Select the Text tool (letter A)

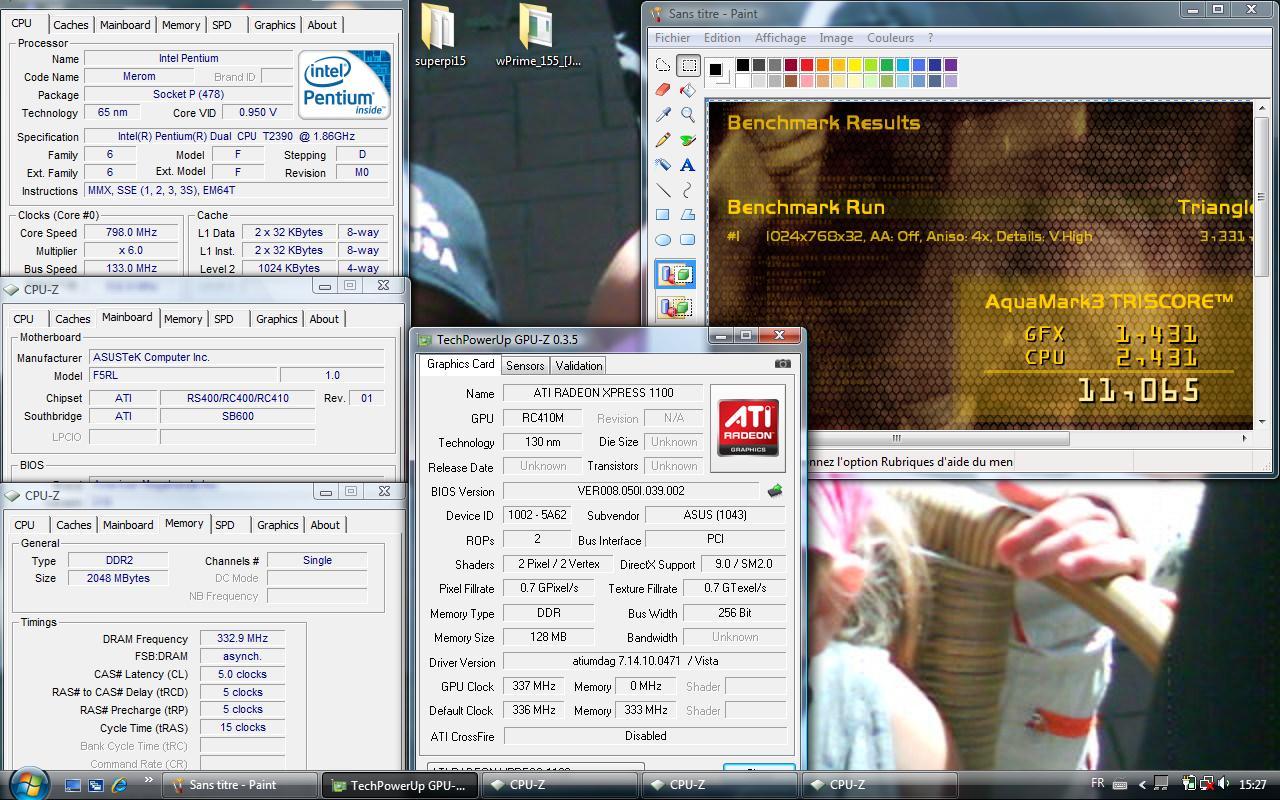click(x=688, y=165)
